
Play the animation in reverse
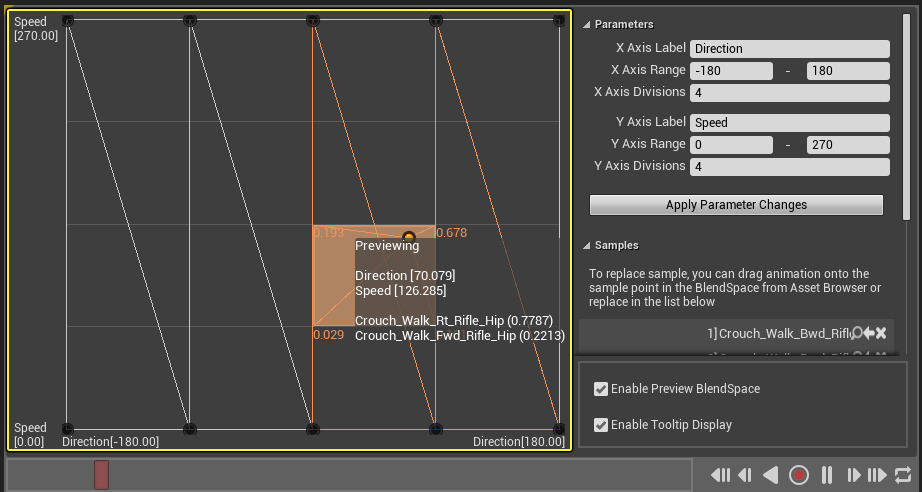[x=771, y=475]
